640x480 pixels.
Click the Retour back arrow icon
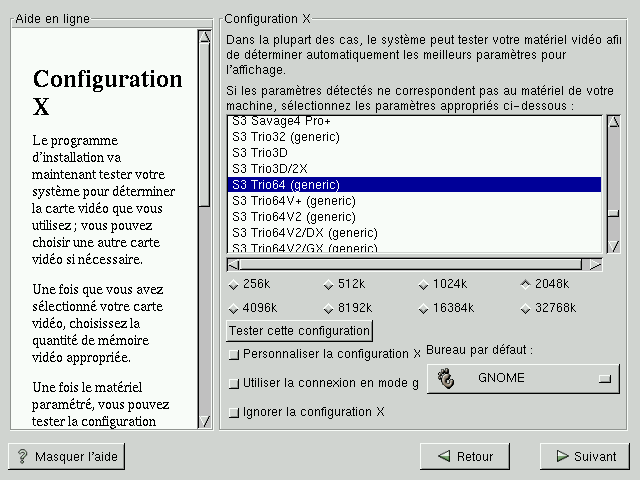[x=442, y=456]
